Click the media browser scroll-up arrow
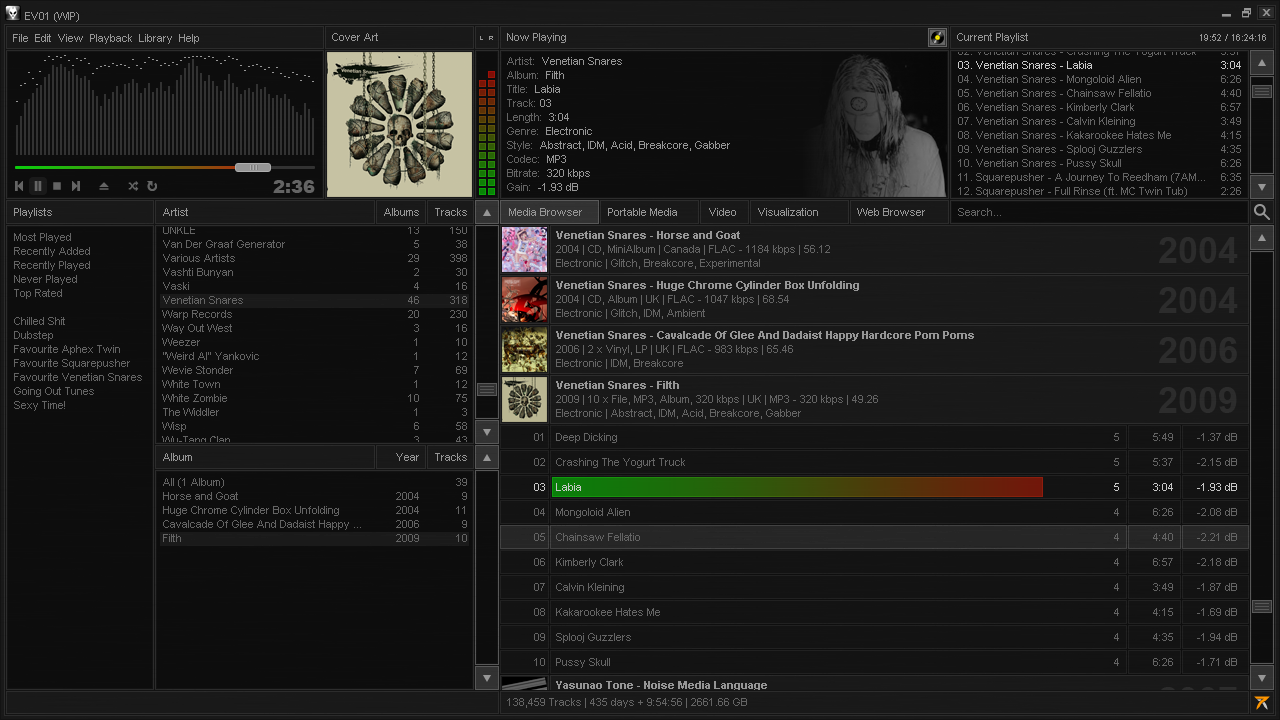Viewport: 1280px width, 720px height. pos(1262,238)
